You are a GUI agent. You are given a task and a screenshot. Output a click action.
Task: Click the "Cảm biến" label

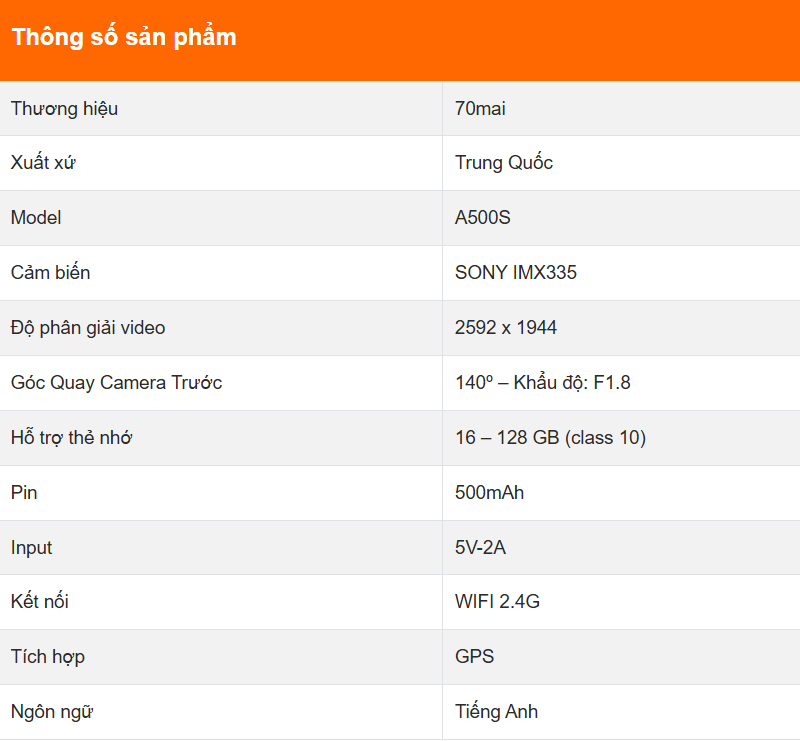(x=50, y=273)
